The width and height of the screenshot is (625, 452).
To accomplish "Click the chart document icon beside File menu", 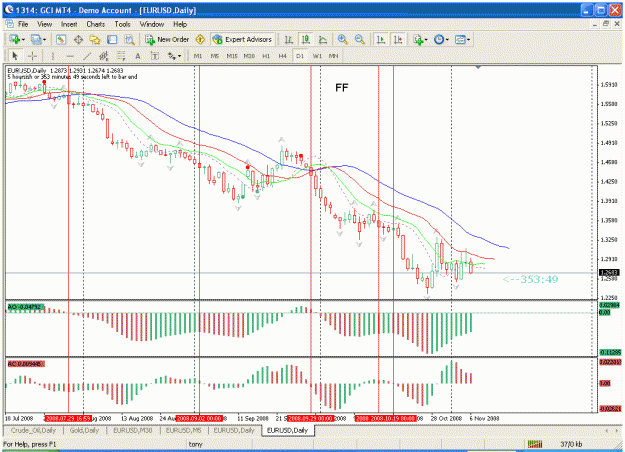I will 9,24.
